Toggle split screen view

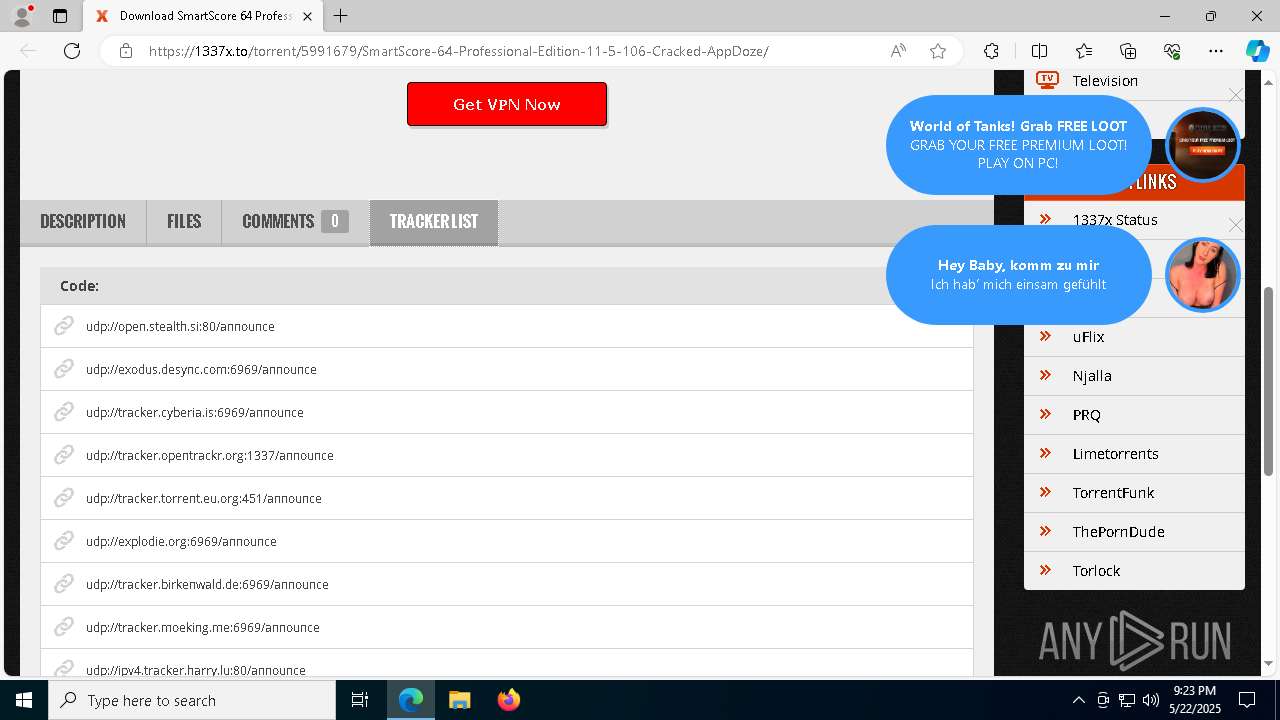pos(1039,51)
